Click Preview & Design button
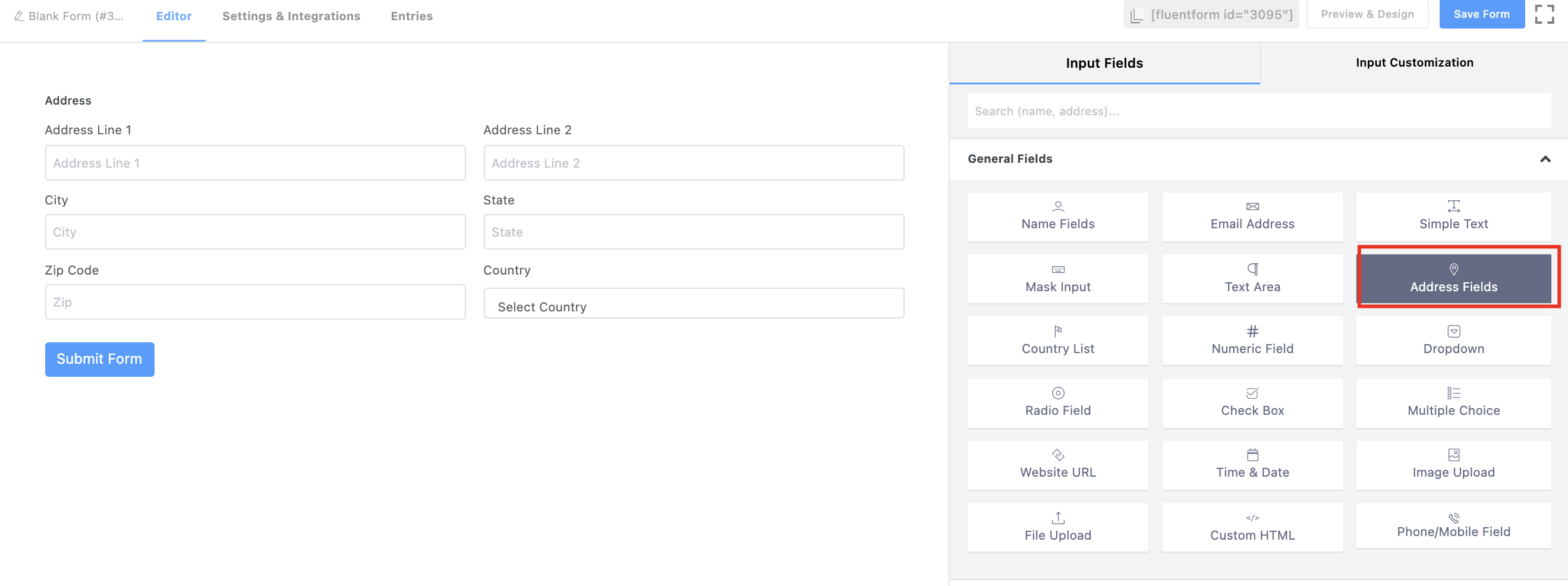 click(x=1367, y=14)
